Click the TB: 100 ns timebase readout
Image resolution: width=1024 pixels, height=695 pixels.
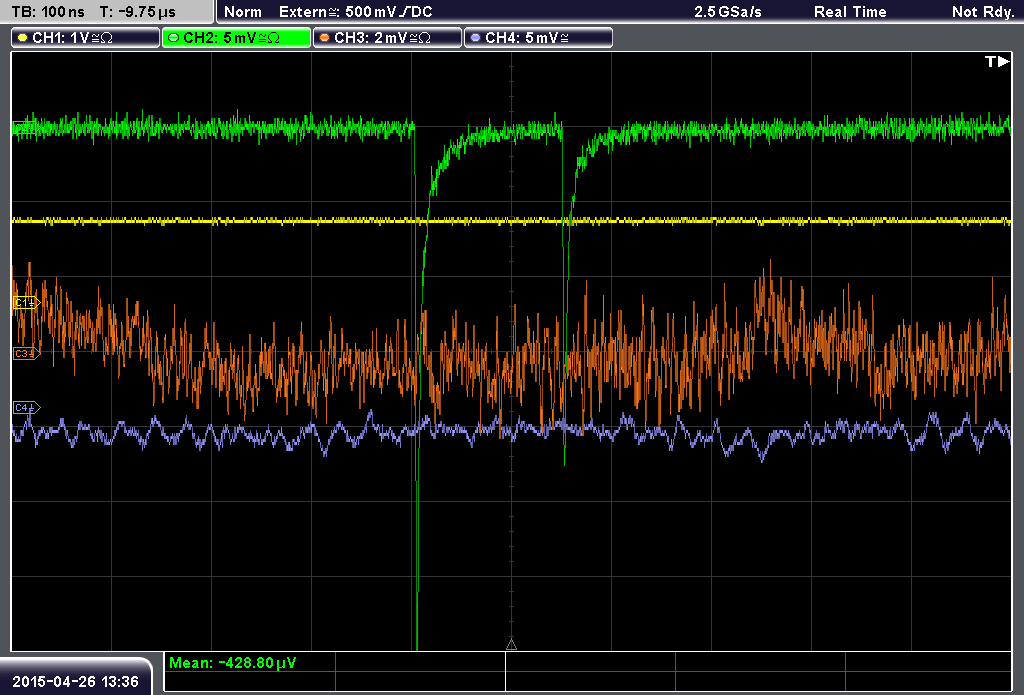tap(48, 12)
